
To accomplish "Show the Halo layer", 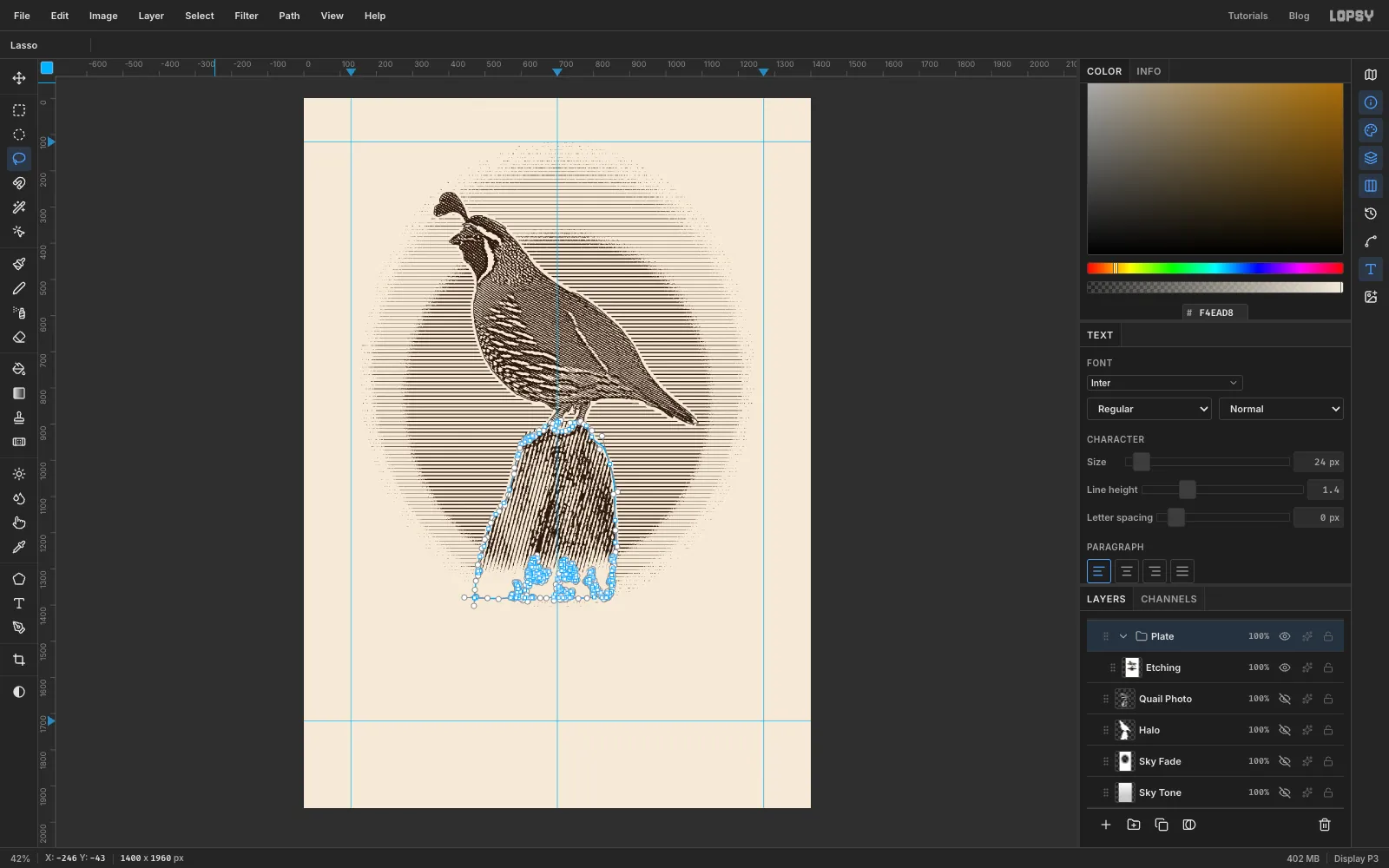I will click(1285, 730).
